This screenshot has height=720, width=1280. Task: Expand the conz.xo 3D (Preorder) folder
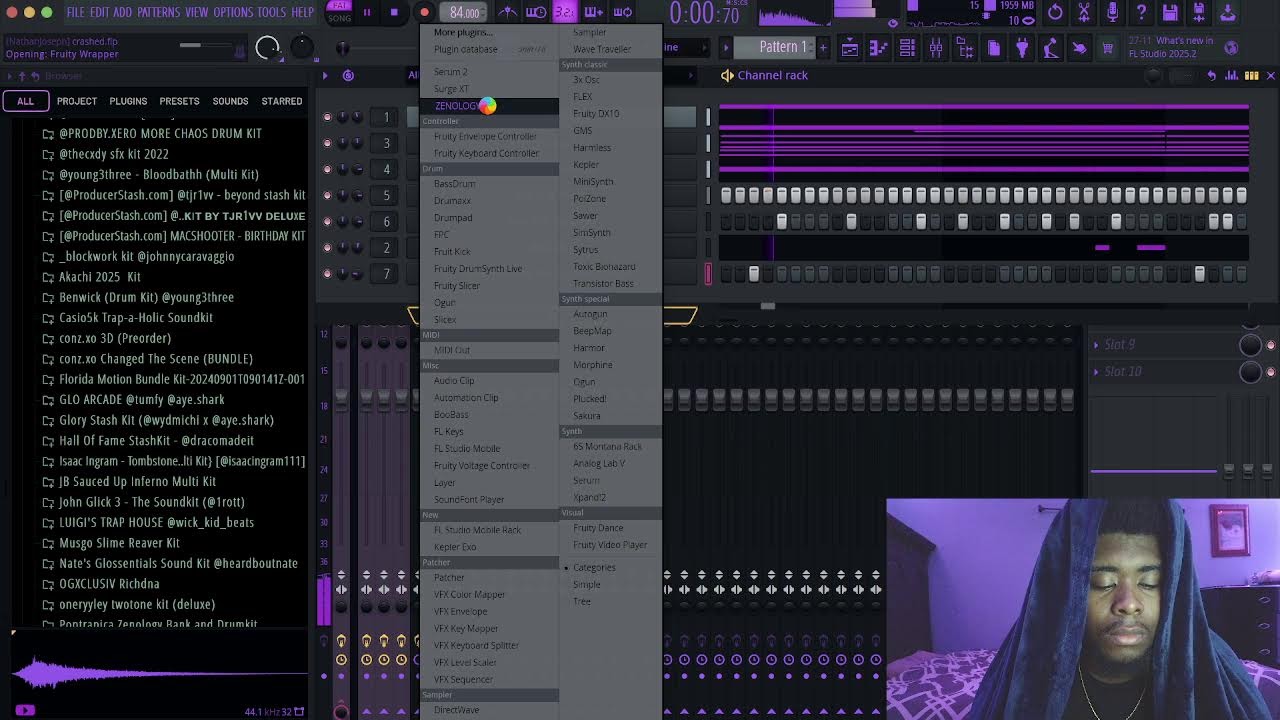click(48, 338)
